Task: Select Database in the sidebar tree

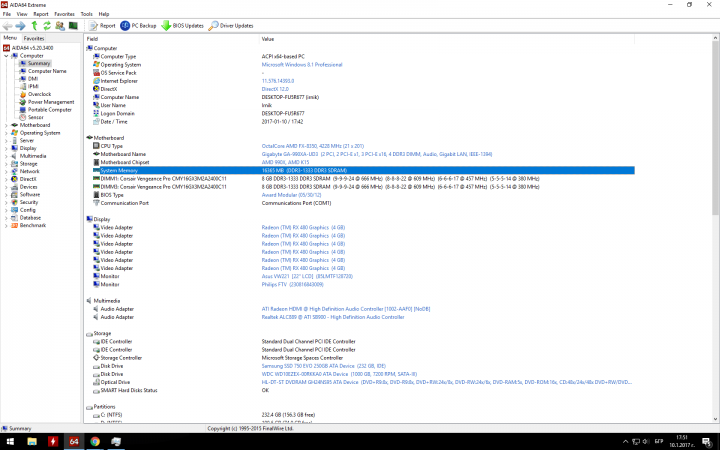Action: pyautogui.click(x=30, y=218)
